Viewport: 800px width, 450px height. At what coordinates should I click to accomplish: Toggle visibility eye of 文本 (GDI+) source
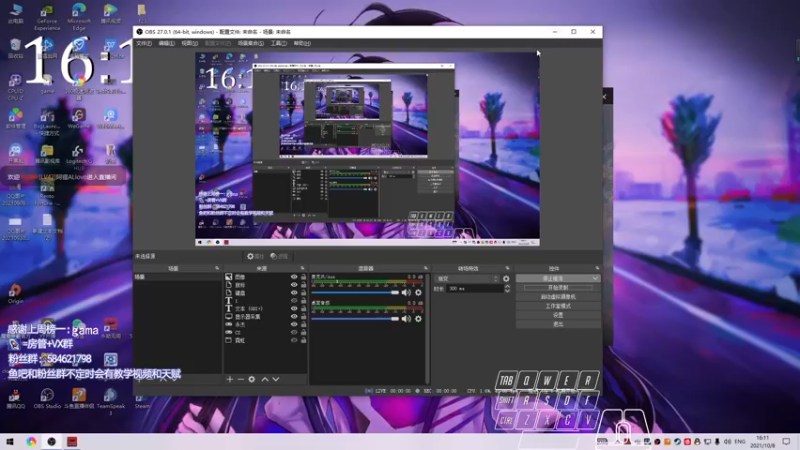[x=294, y=309]
